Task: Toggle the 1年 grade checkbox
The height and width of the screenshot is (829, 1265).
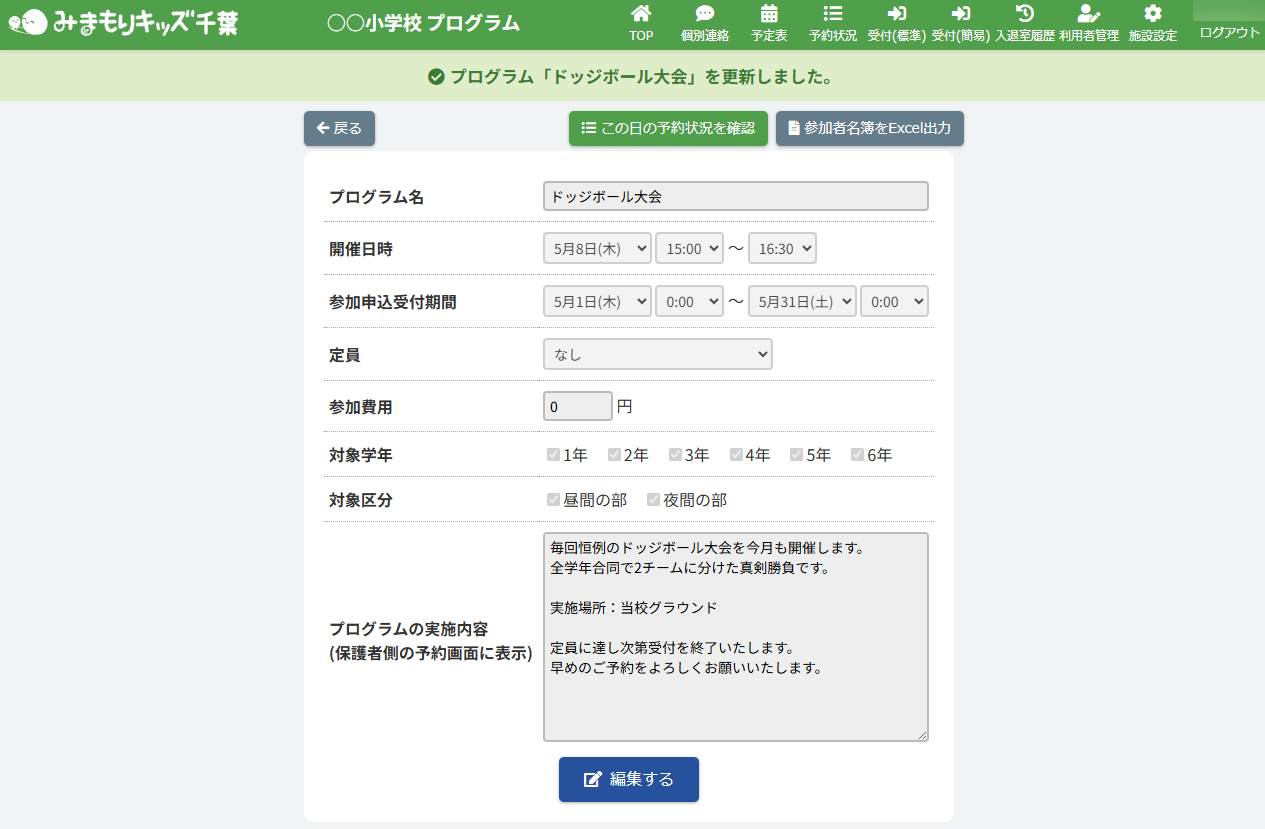Action: [x=554, y=455]
